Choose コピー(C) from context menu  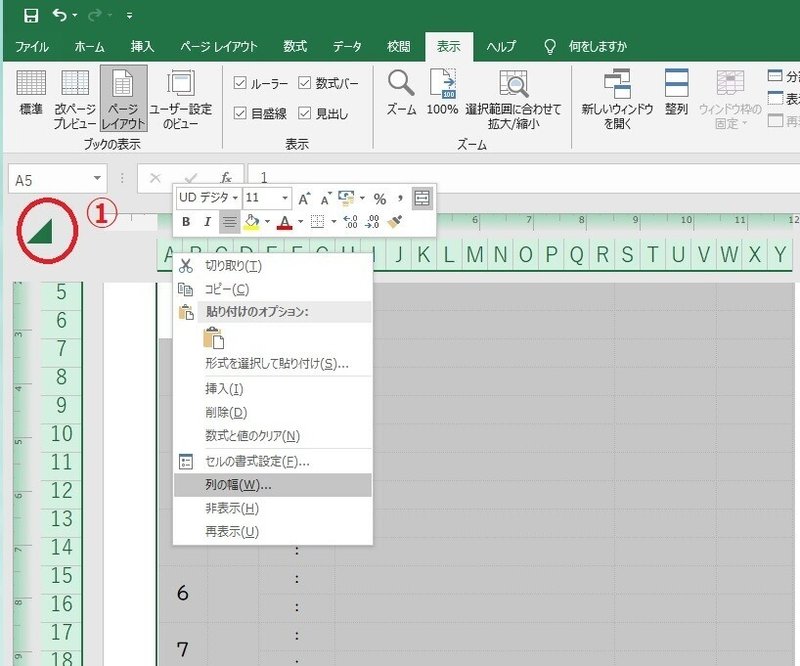click(x=272, y=289)
